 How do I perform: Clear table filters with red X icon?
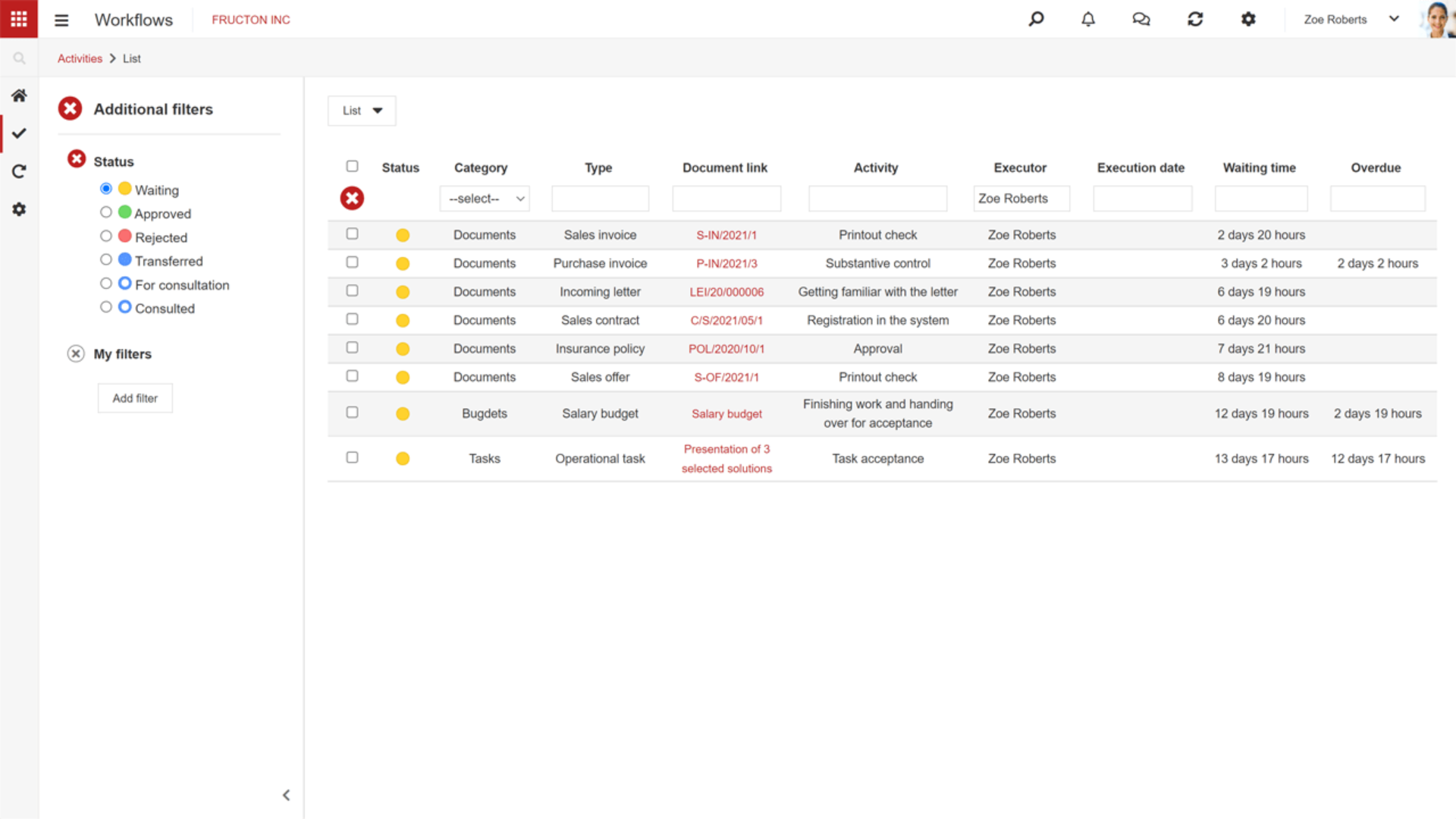pos(352,199)
